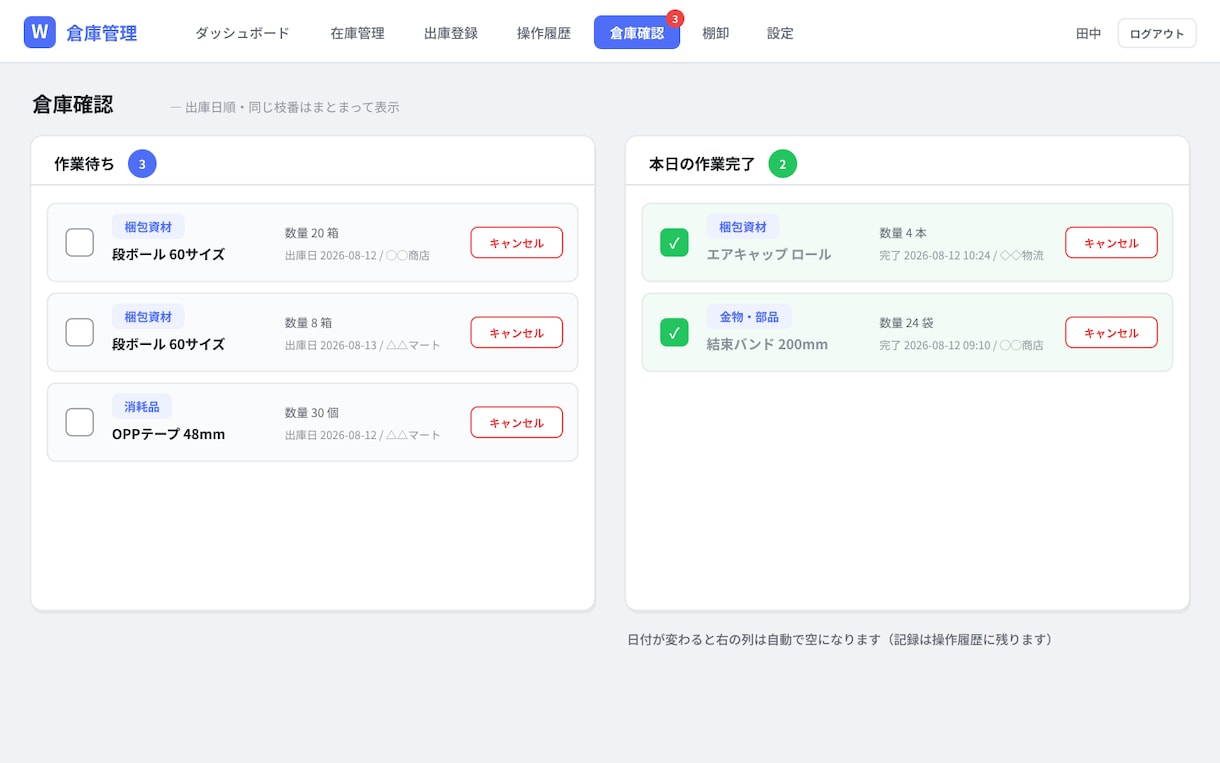This screenshot has width=1220, height=763.
Task: Cancel the OPPテープ 48mm item
Action: point(517,422)
